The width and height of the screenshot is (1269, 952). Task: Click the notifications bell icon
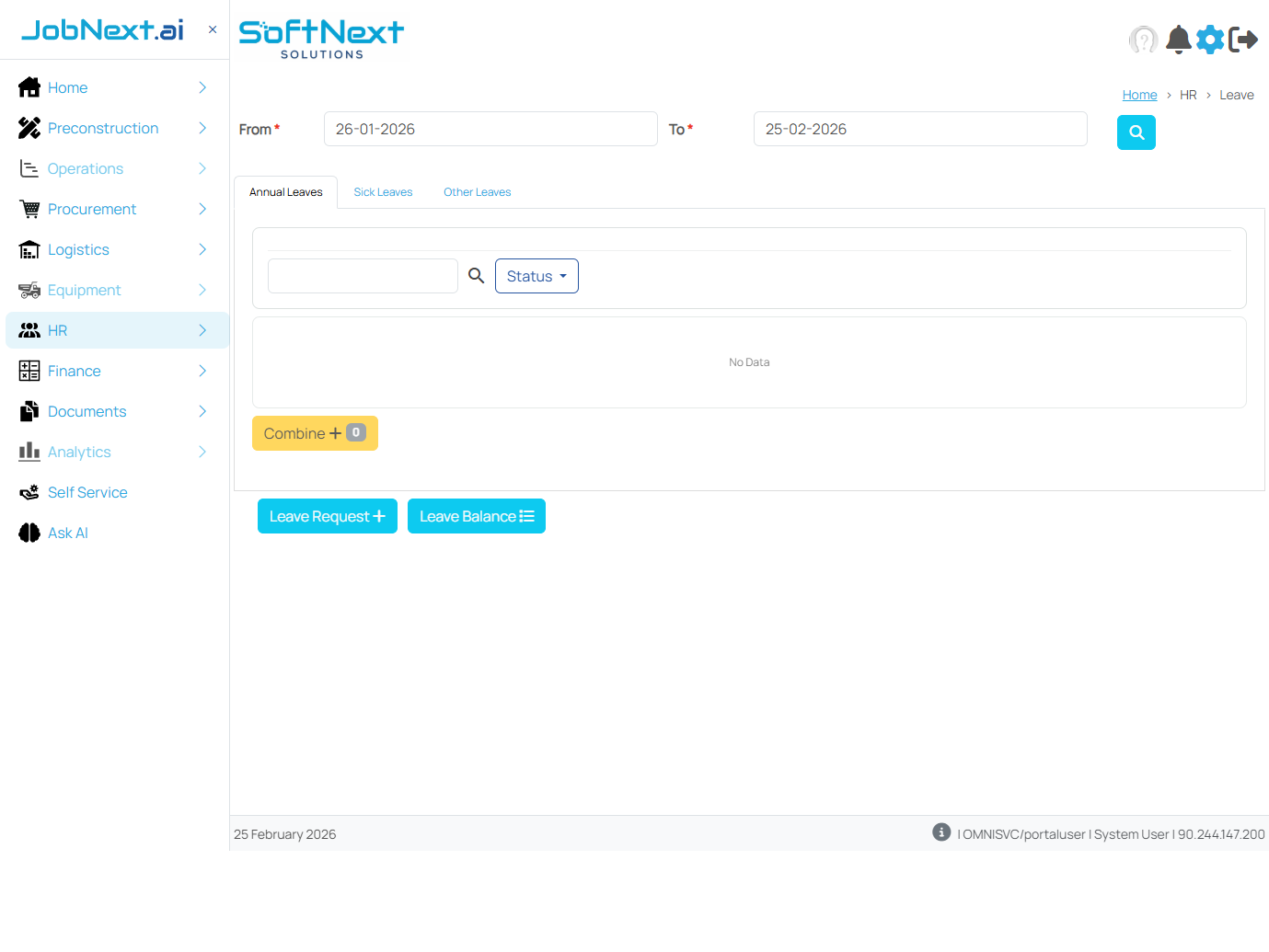click(x=1178, y=40)
